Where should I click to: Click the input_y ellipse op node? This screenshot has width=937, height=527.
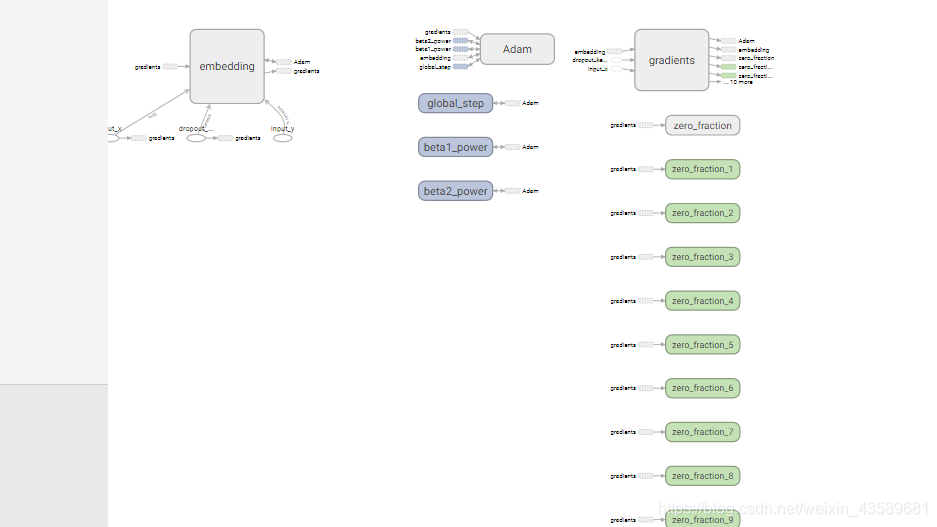pyautogui.click(x=283, y=138)
